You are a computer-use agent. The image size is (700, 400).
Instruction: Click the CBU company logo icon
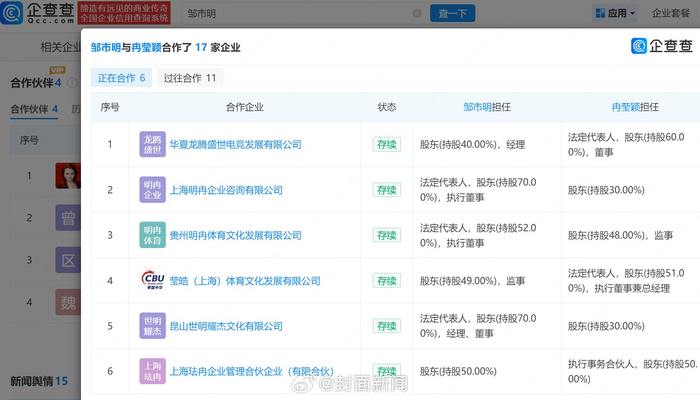point(152,280)
